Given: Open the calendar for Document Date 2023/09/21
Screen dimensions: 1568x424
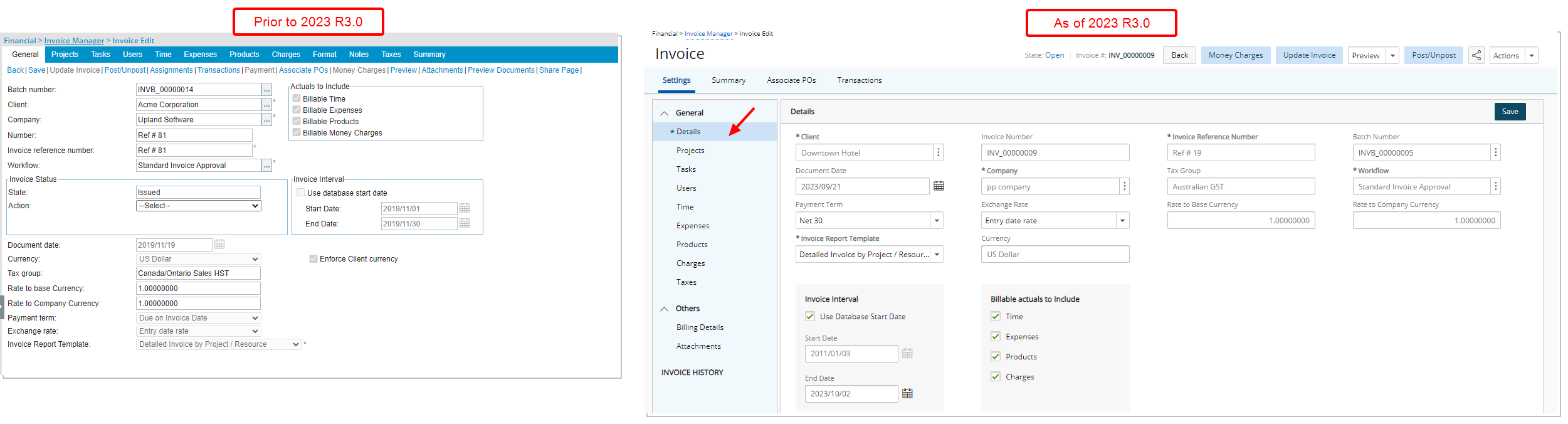Looking at the screenshot, I should pyautogui.click(x=939, y=186).
